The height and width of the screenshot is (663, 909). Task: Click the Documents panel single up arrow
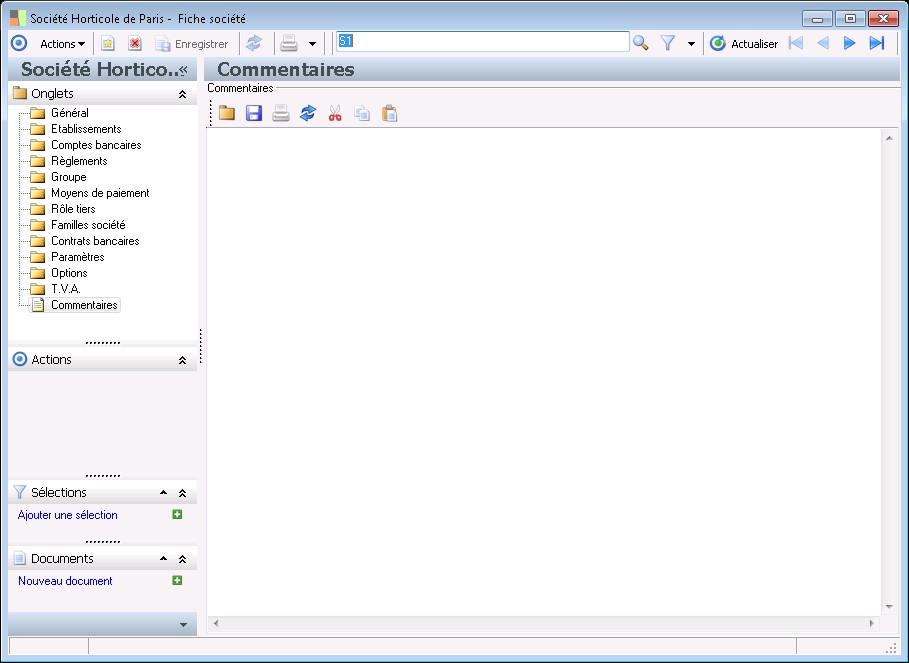click(163, 559)
